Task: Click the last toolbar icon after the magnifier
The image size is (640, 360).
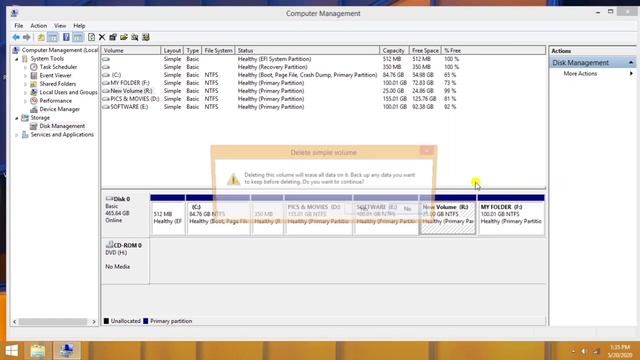Action: point(146,38)
